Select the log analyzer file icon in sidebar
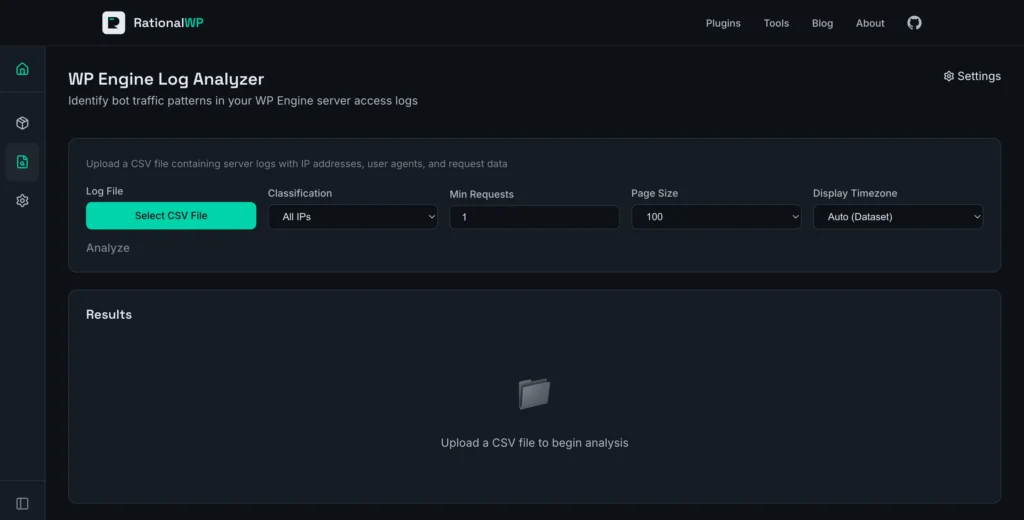Screen dimensions: 1024x520 tap(22, 161)
